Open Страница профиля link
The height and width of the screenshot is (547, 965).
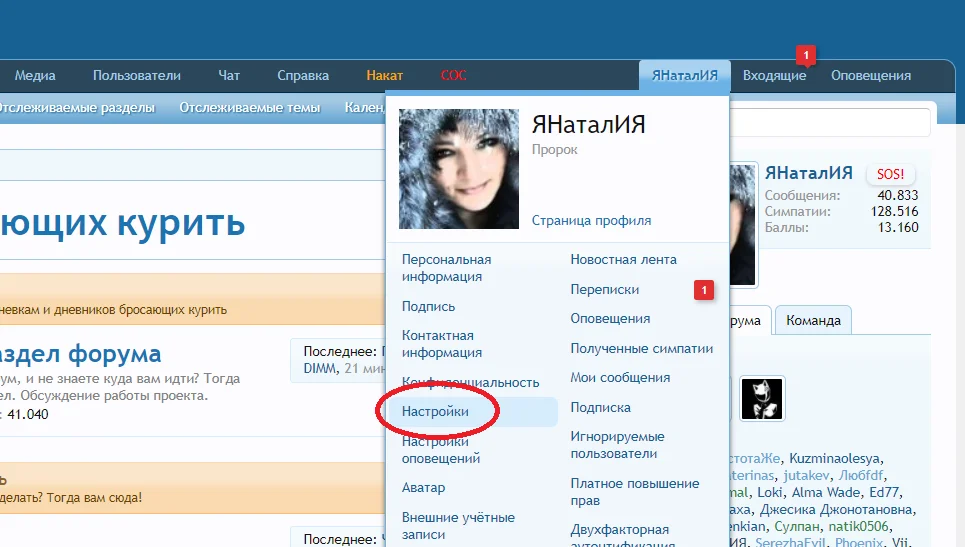pyautogui.click(x=591, y=220)
